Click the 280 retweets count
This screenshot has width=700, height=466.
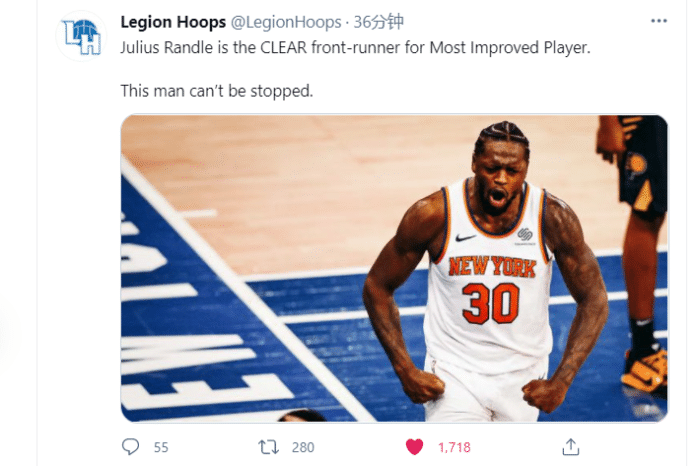pos(303,447)
